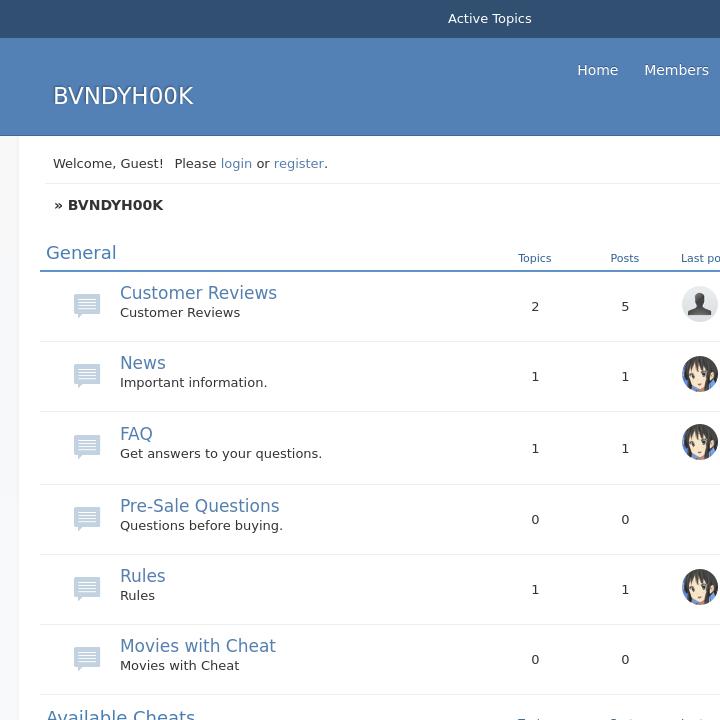The height and width of the screenshot is (720, 720).
Task: Click the register link
Action: pos(298,163)
